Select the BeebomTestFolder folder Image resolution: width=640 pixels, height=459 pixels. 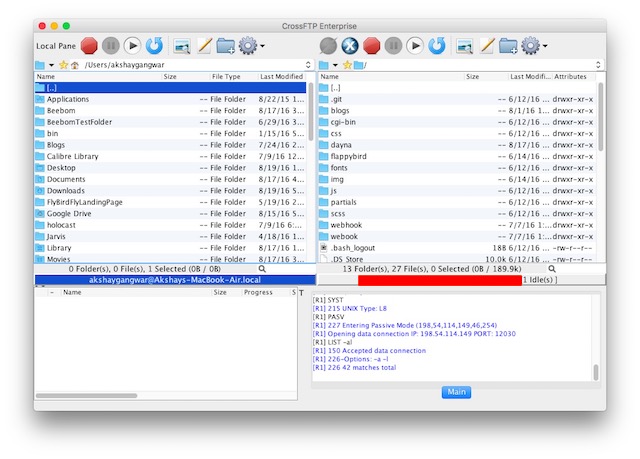click(170, 122)
